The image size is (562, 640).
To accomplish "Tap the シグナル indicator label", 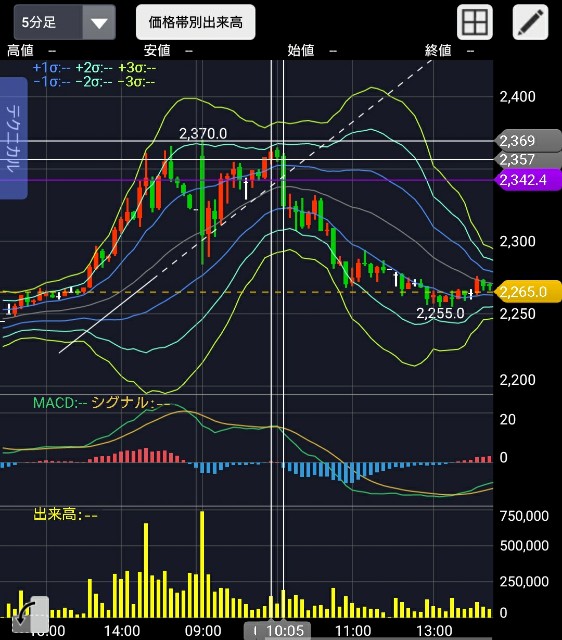I will 130,403.
